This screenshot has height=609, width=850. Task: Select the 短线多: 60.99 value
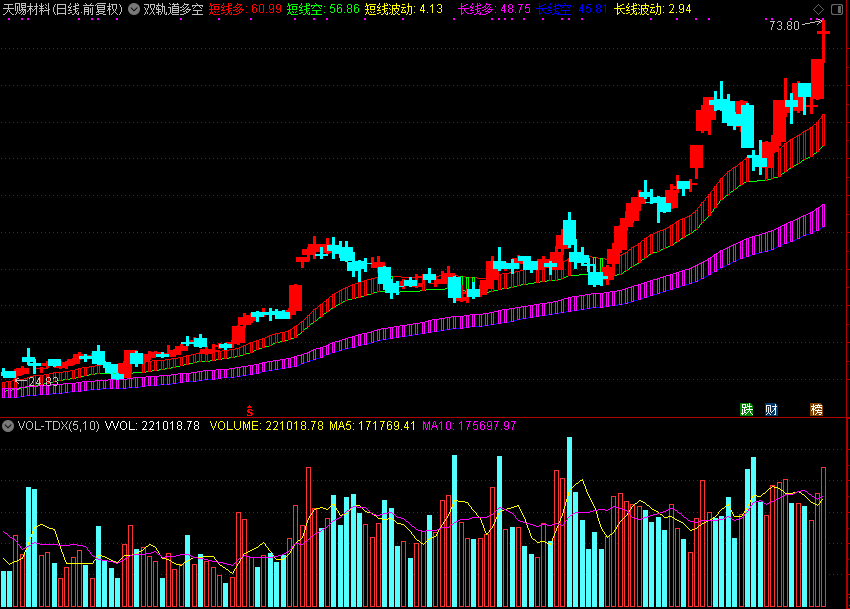[245, 9]
